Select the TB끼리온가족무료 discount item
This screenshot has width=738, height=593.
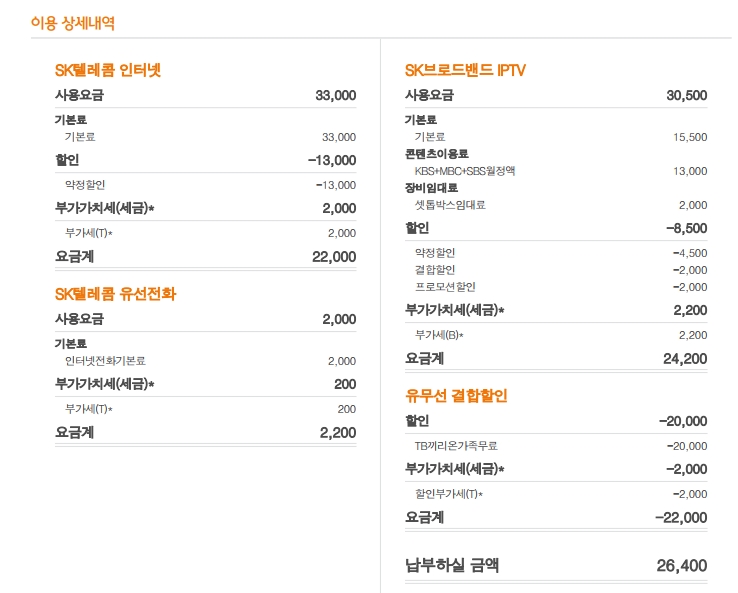(456, 446)
